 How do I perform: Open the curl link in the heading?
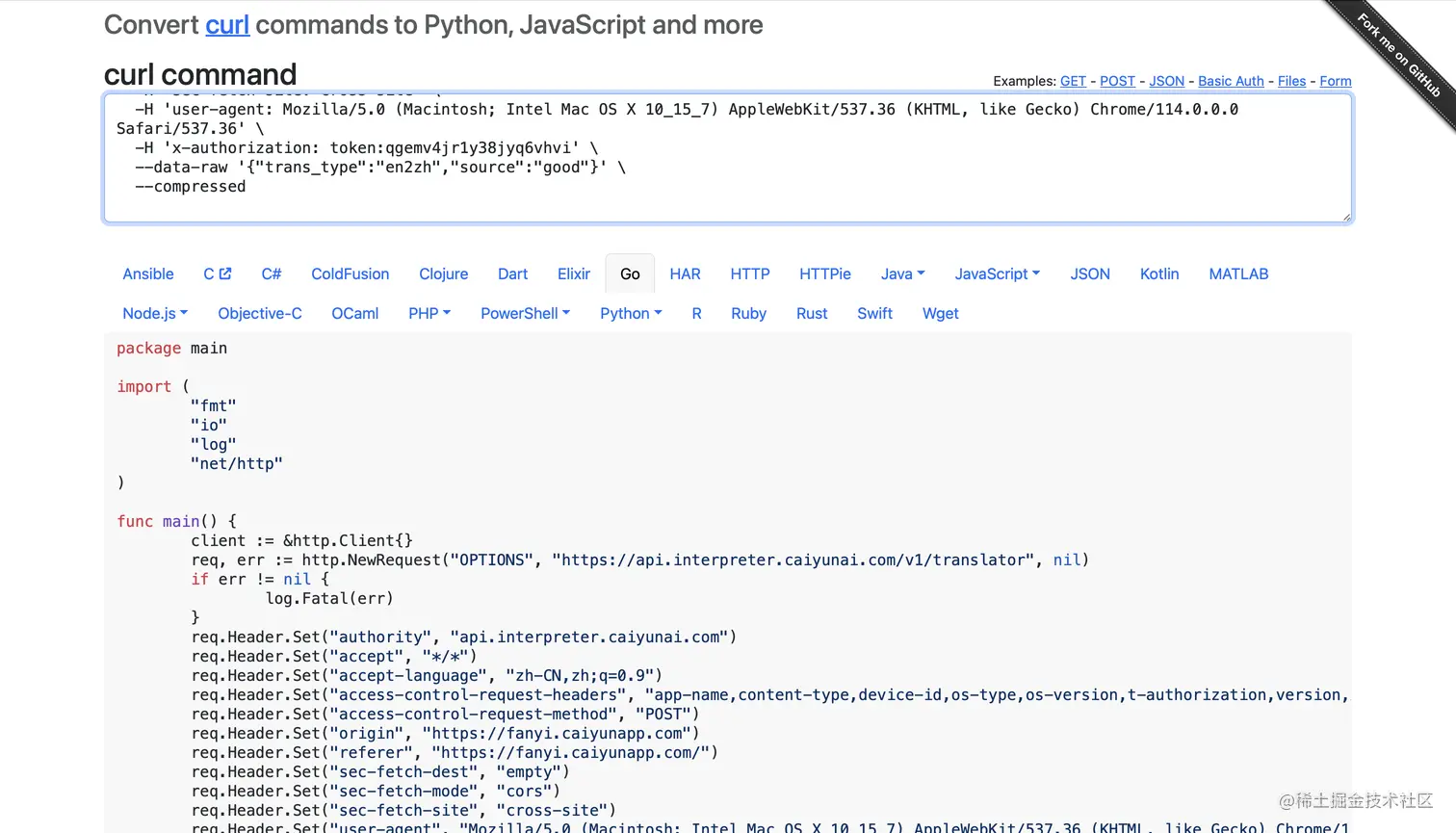(x=227, y=25)
